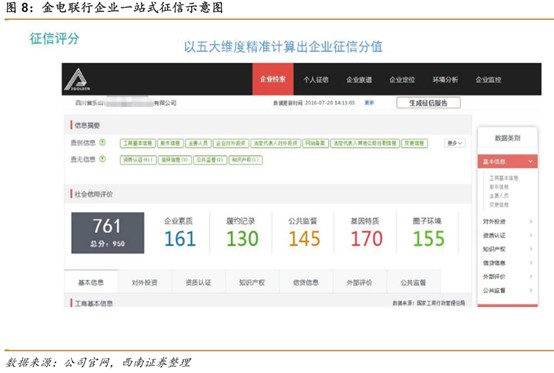Click the 基因特质 score 170
554x373 pixels.
pyautogui.click(x=366, y=238)
